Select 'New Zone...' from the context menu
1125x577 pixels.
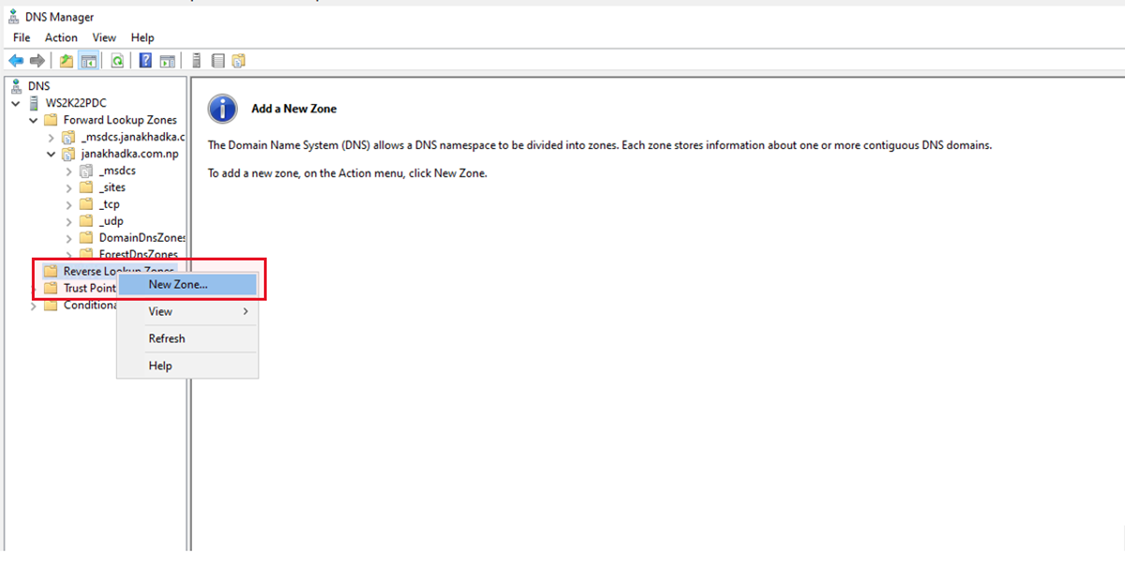[180, 285]
